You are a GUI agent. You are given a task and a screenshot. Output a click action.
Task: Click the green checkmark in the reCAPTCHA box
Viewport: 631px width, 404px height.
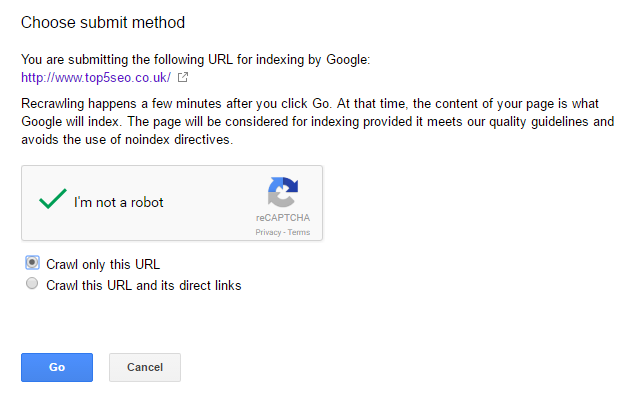[x=53, y=198]
